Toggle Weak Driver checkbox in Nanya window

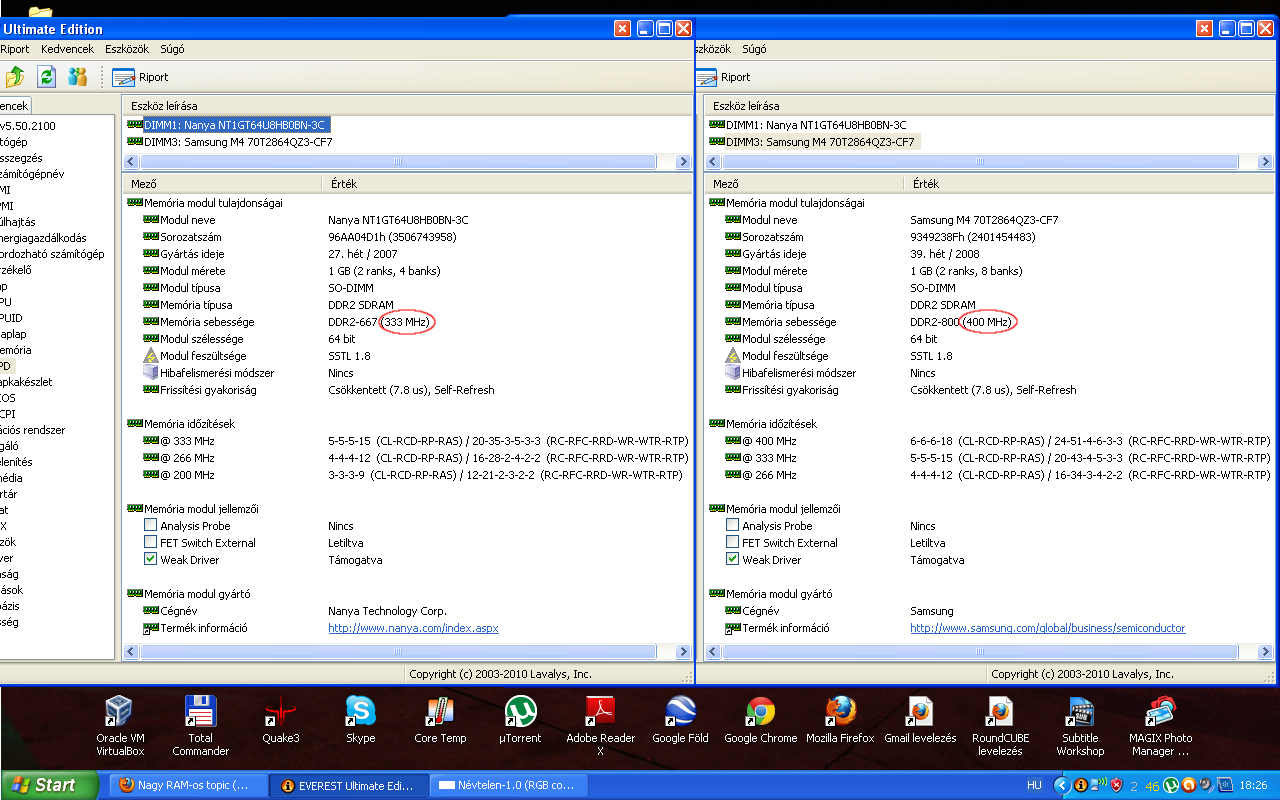coord(150,559)
